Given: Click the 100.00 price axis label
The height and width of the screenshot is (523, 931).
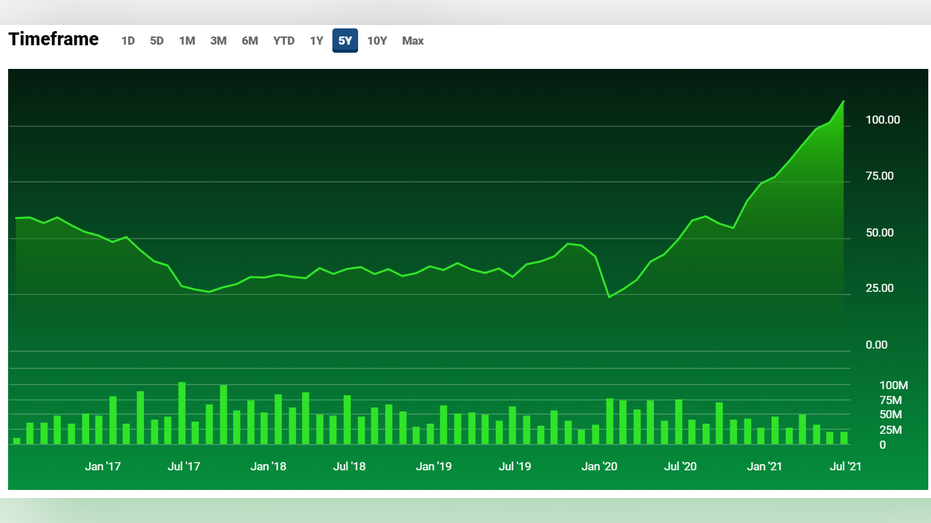Looking at the screenshot, I should tap(883, 120).
